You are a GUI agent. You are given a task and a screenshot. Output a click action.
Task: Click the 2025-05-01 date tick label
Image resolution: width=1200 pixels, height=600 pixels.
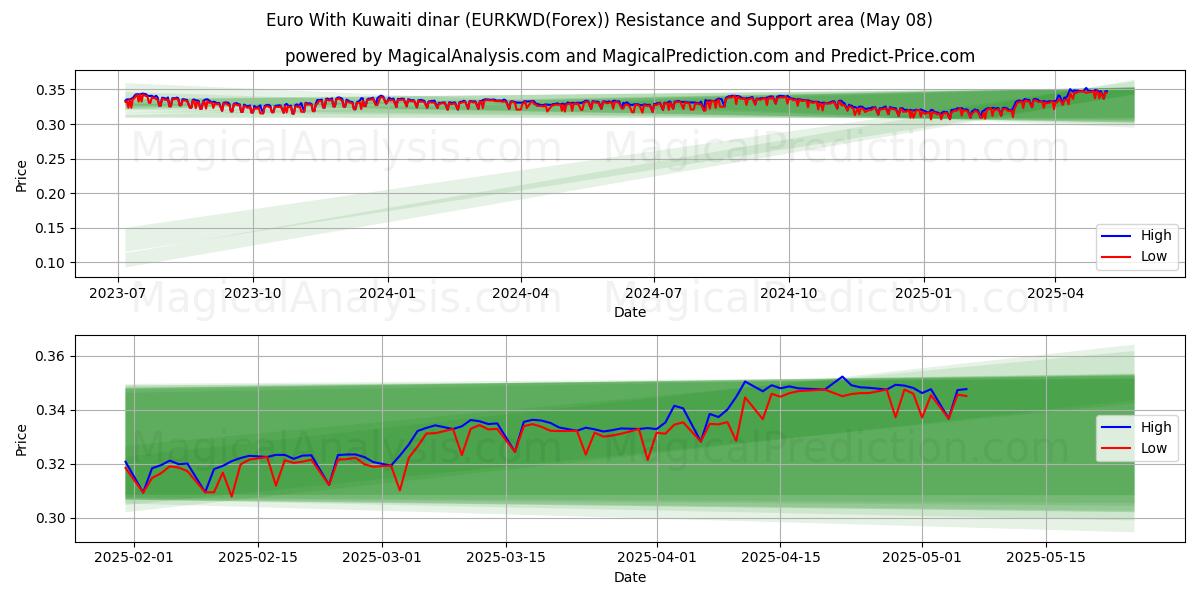point(922,559)
